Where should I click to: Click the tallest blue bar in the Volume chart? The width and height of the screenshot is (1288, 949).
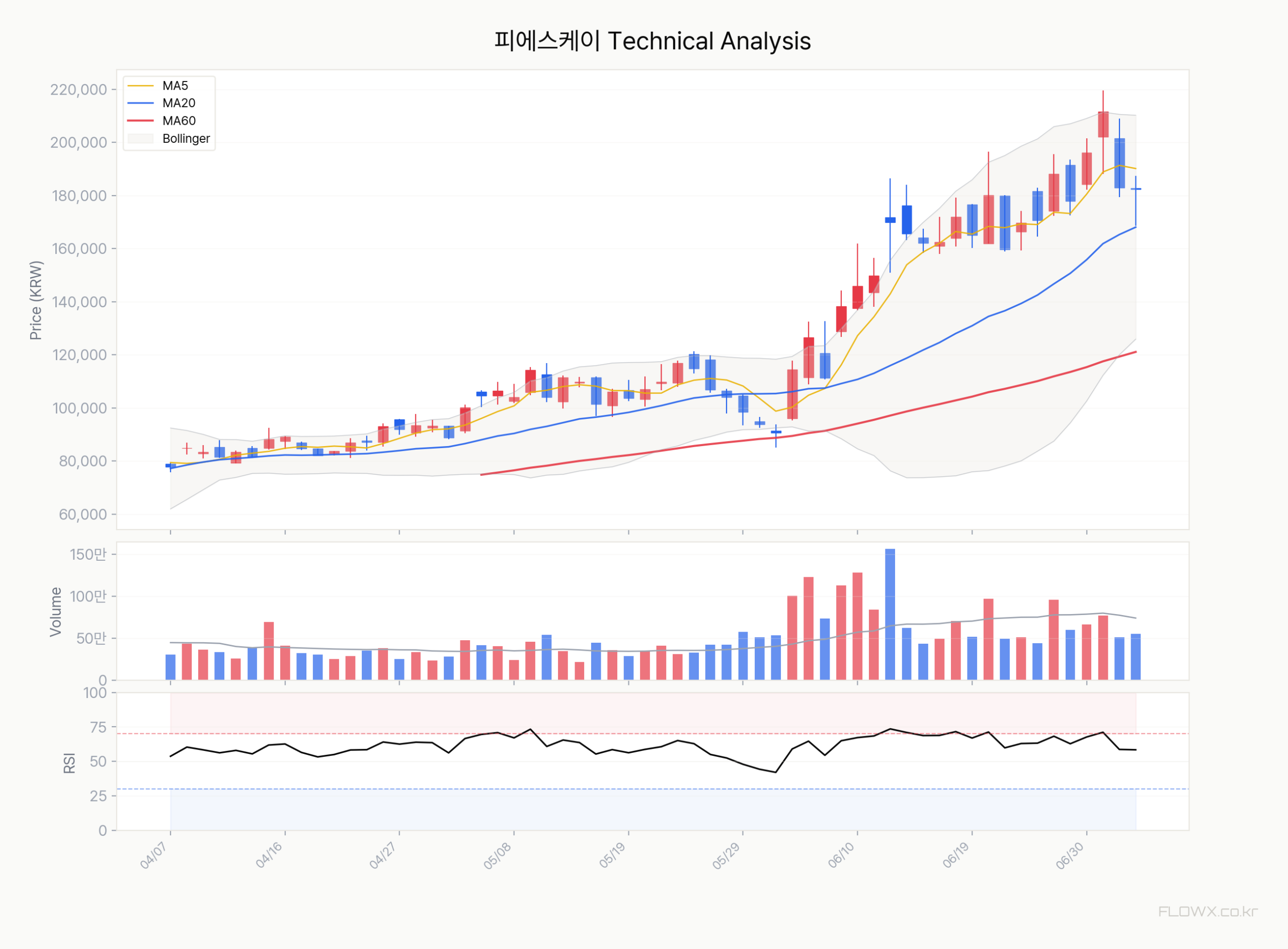[x=890, y=615]
